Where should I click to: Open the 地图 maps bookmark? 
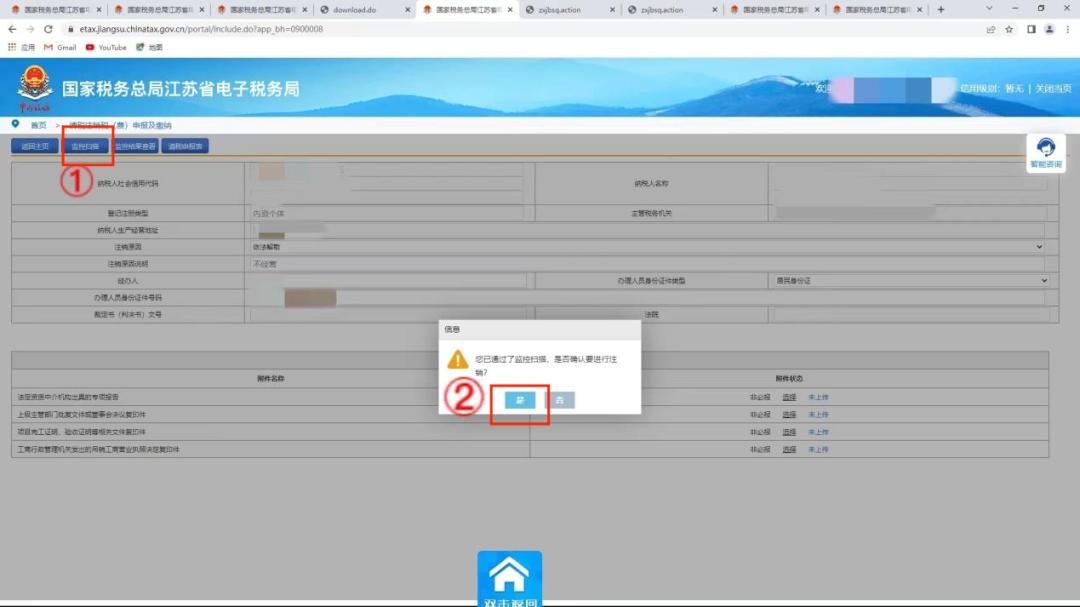[150, 46]
